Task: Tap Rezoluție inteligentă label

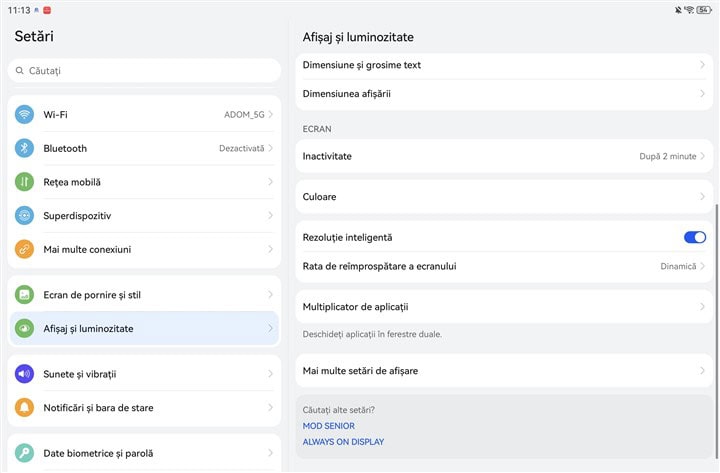Action: coord(347,237)
